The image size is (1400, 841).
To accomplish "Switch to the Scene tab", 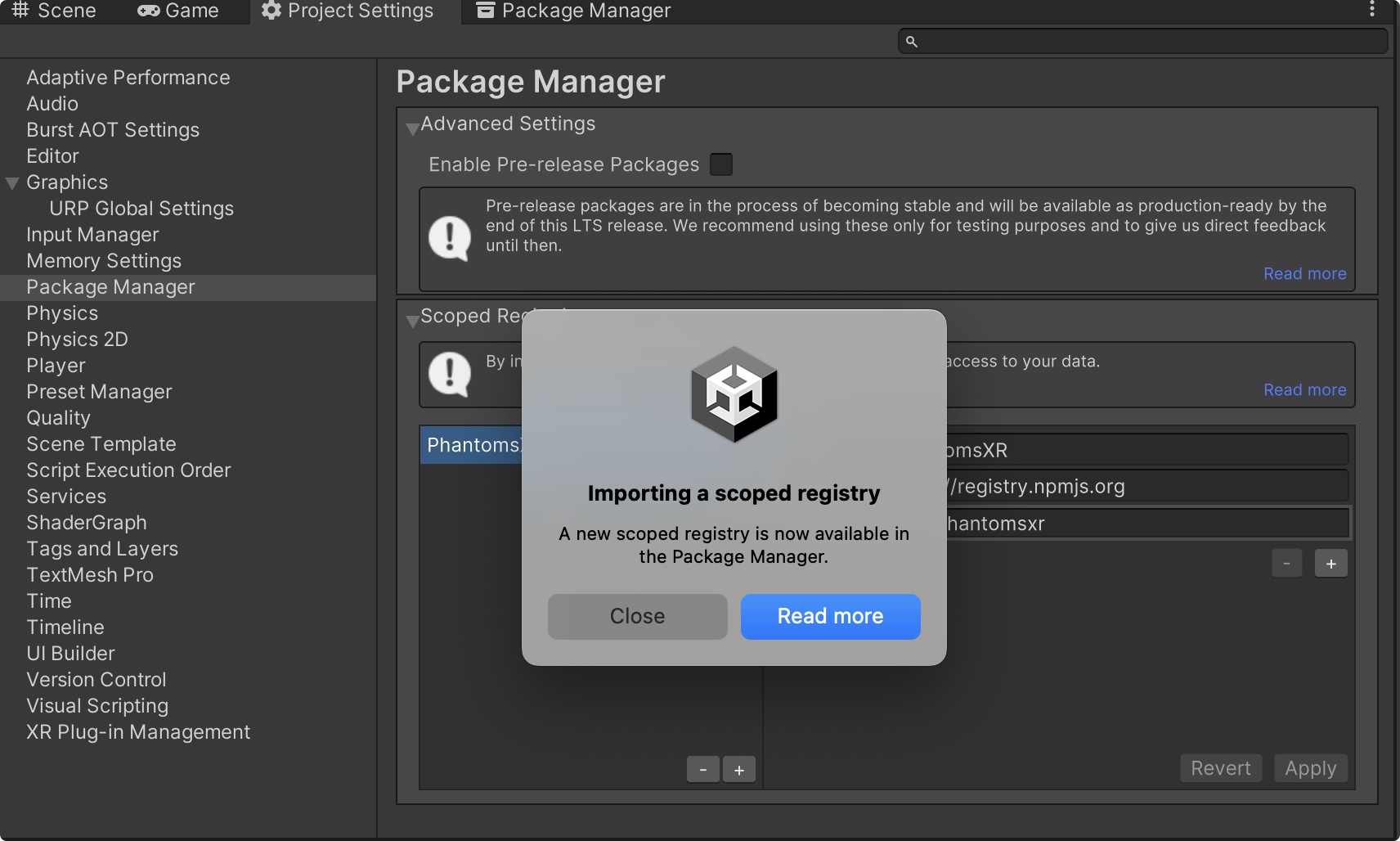I will (54, 11).
